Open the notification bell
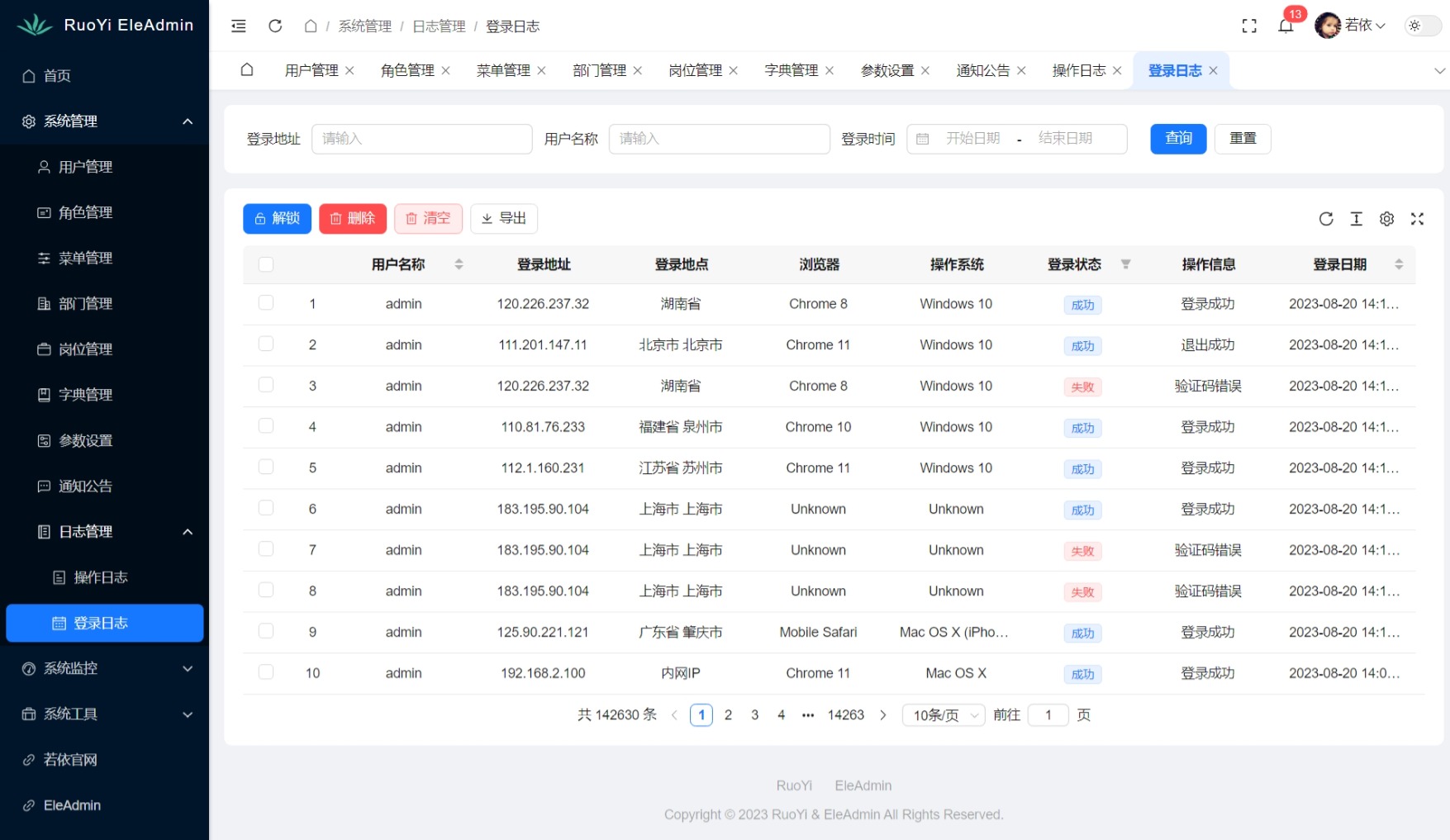The height and width of the screenshot is (840, 1450). click(x=1284, y=26)
